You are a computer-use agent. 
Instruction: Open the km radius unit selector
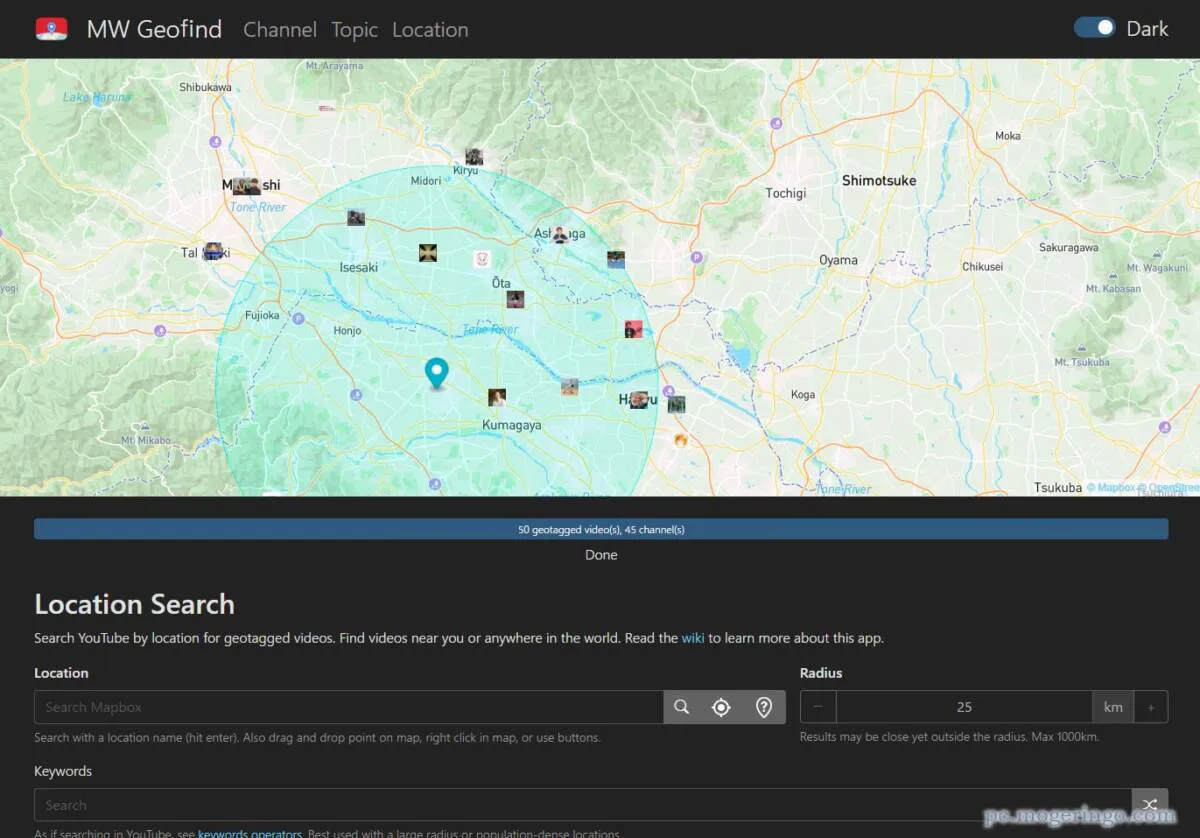pyautogui.click(x=1113, y=707)
